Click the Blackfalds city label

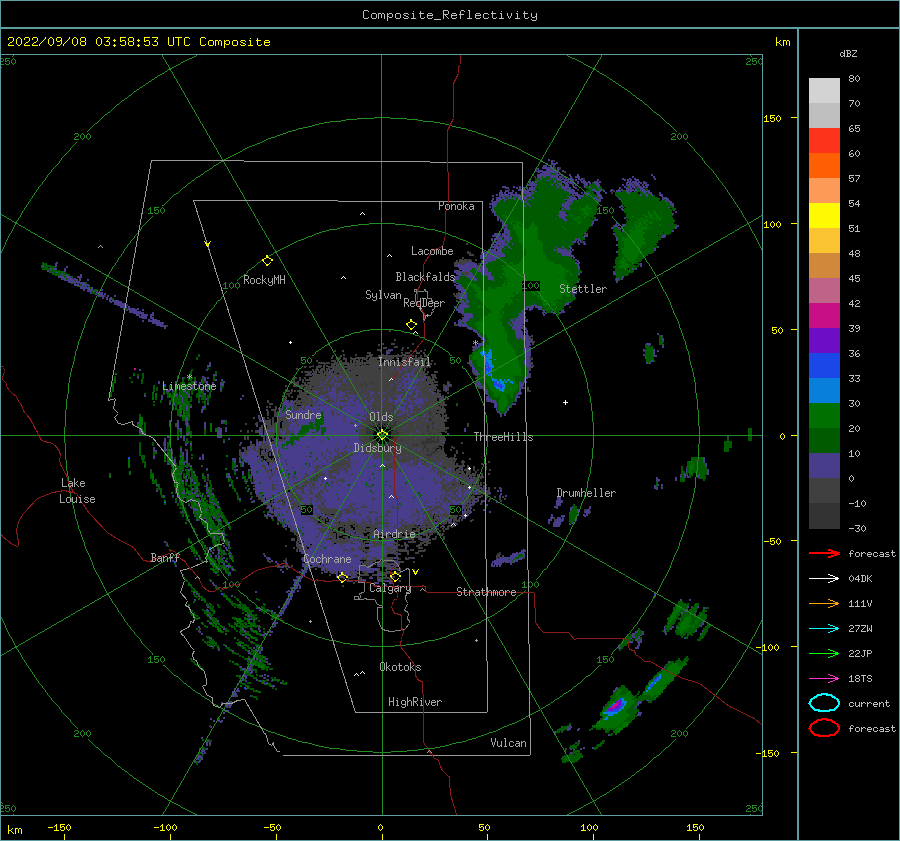425,277
